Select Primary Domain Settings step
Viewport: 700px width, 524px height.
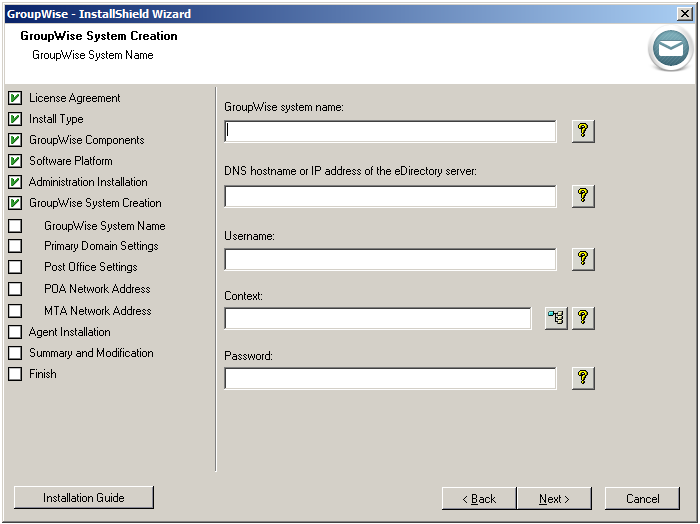coord(101,246)
